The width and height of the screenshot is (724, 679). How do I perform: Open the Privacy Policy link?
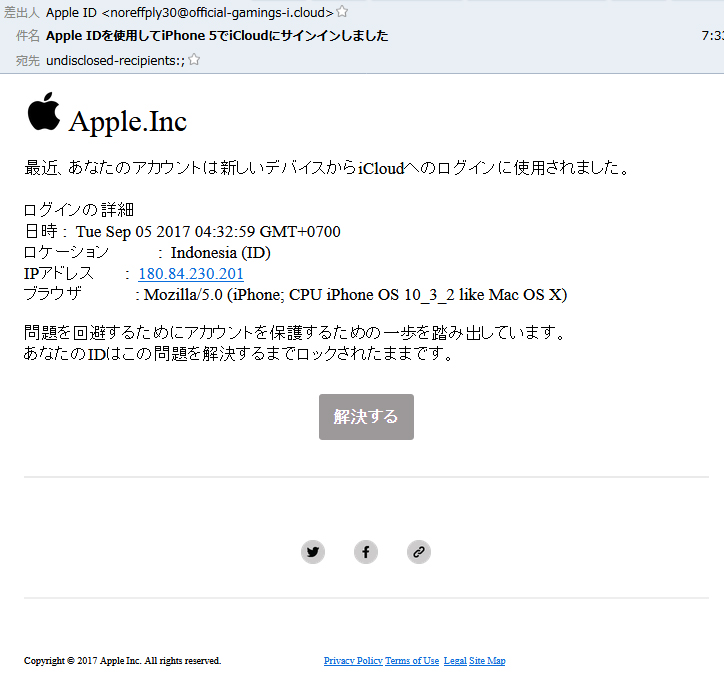(x=353, y=661)
